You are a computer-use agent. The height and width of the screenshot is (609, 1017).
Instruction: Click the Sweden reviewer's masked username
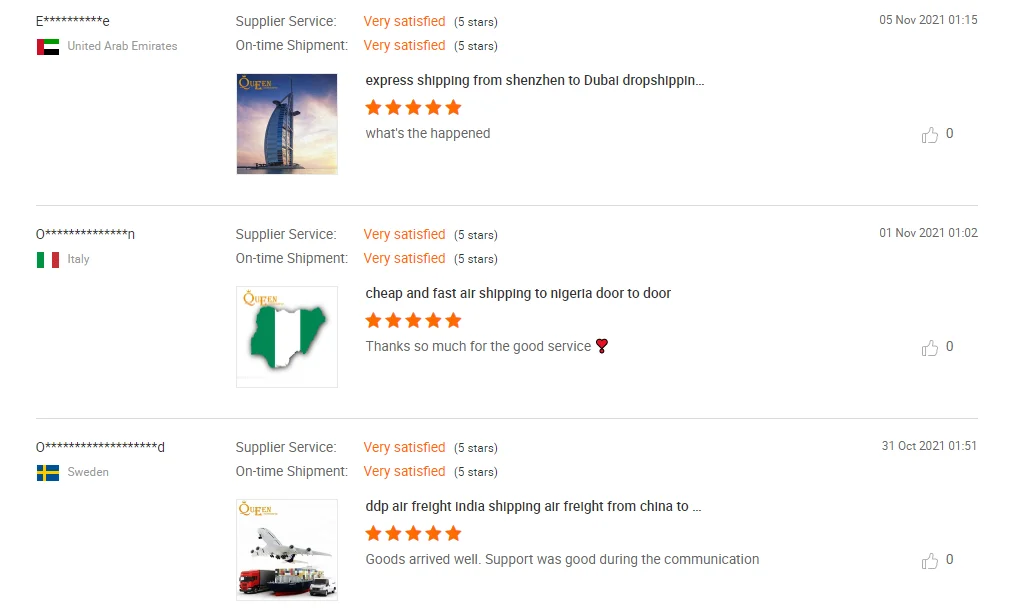[x=100, y=447]
